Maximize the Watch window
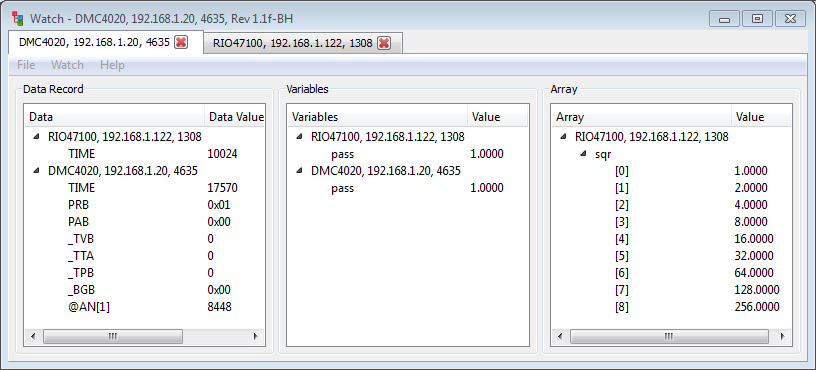 coord(757,19)
